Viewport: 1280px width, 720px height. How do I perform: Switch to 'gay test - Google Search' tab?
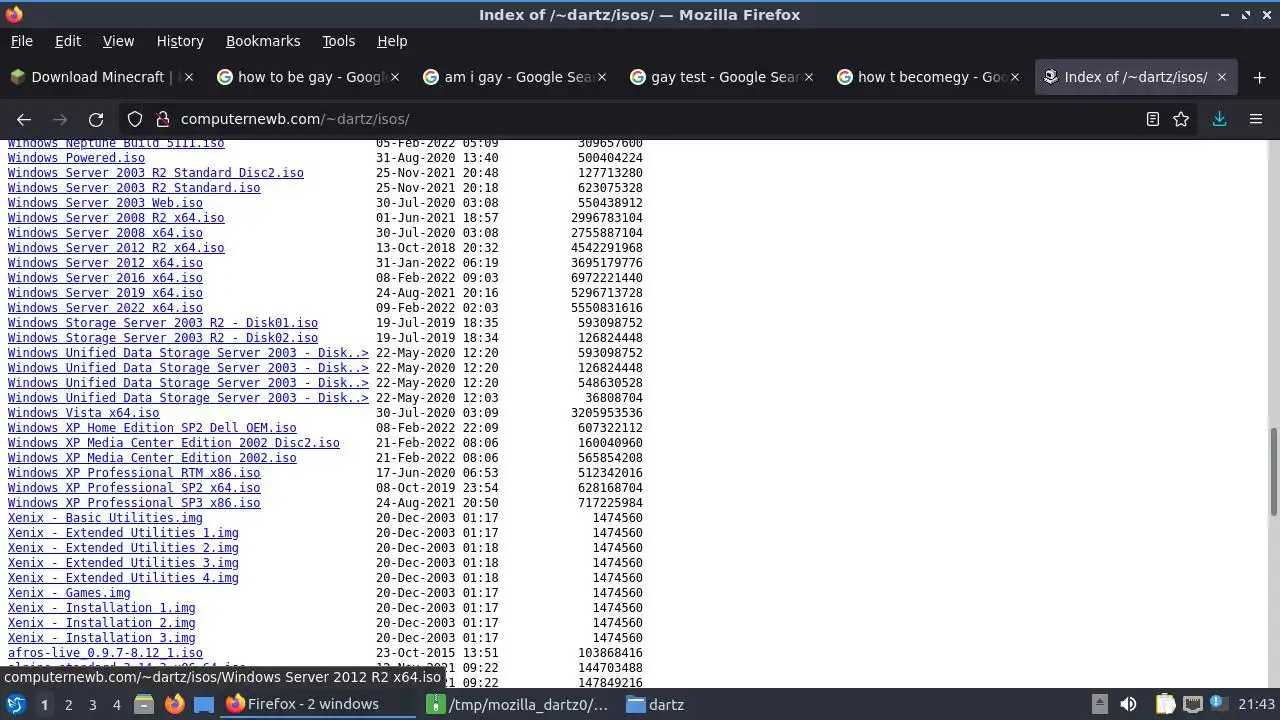[x=721, y=77]
